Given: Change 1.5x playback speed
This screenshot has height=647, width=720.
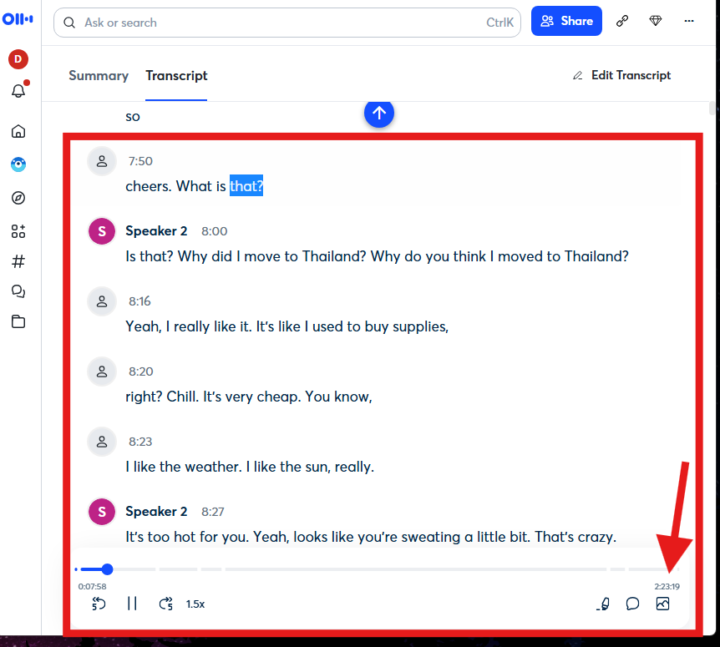Looking at the screenshot, I should [195, 604].
